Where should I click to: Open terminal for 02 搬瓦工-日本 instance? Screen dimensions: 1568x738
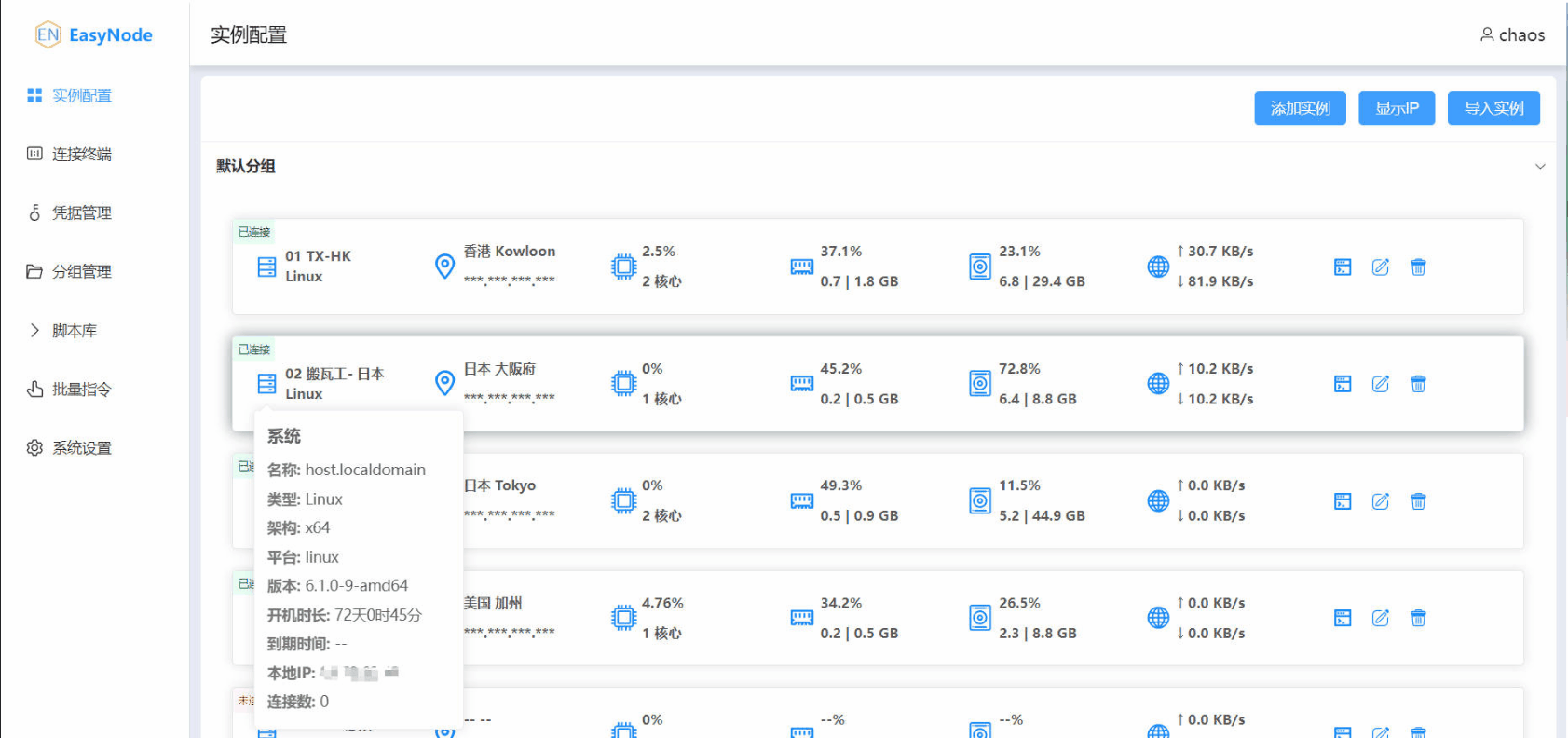coord(1343,384)
